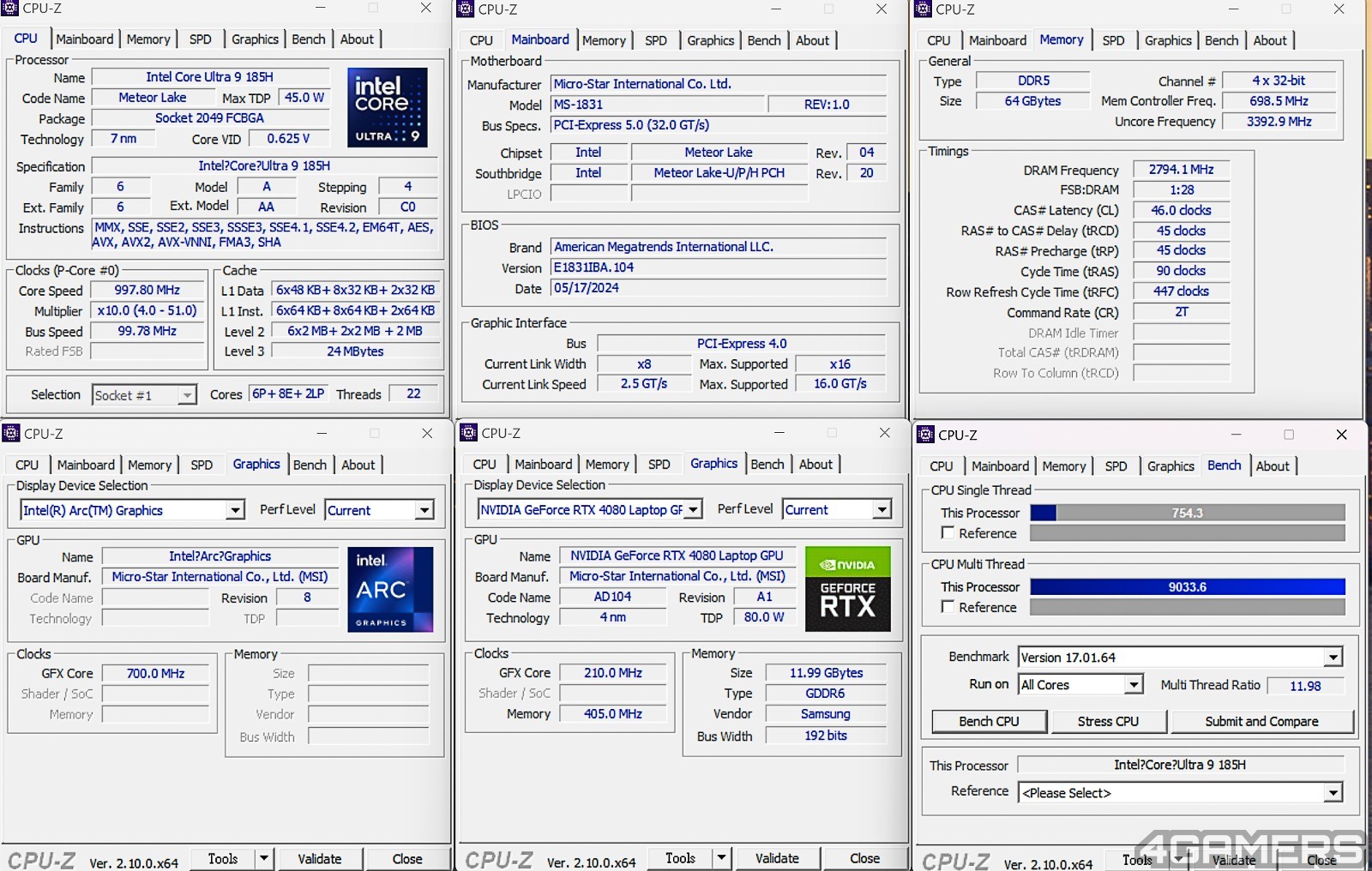Screen dimensions: 1372x871
Task: Click the motherboard Model value MS-1831
Action: point(657,105)
